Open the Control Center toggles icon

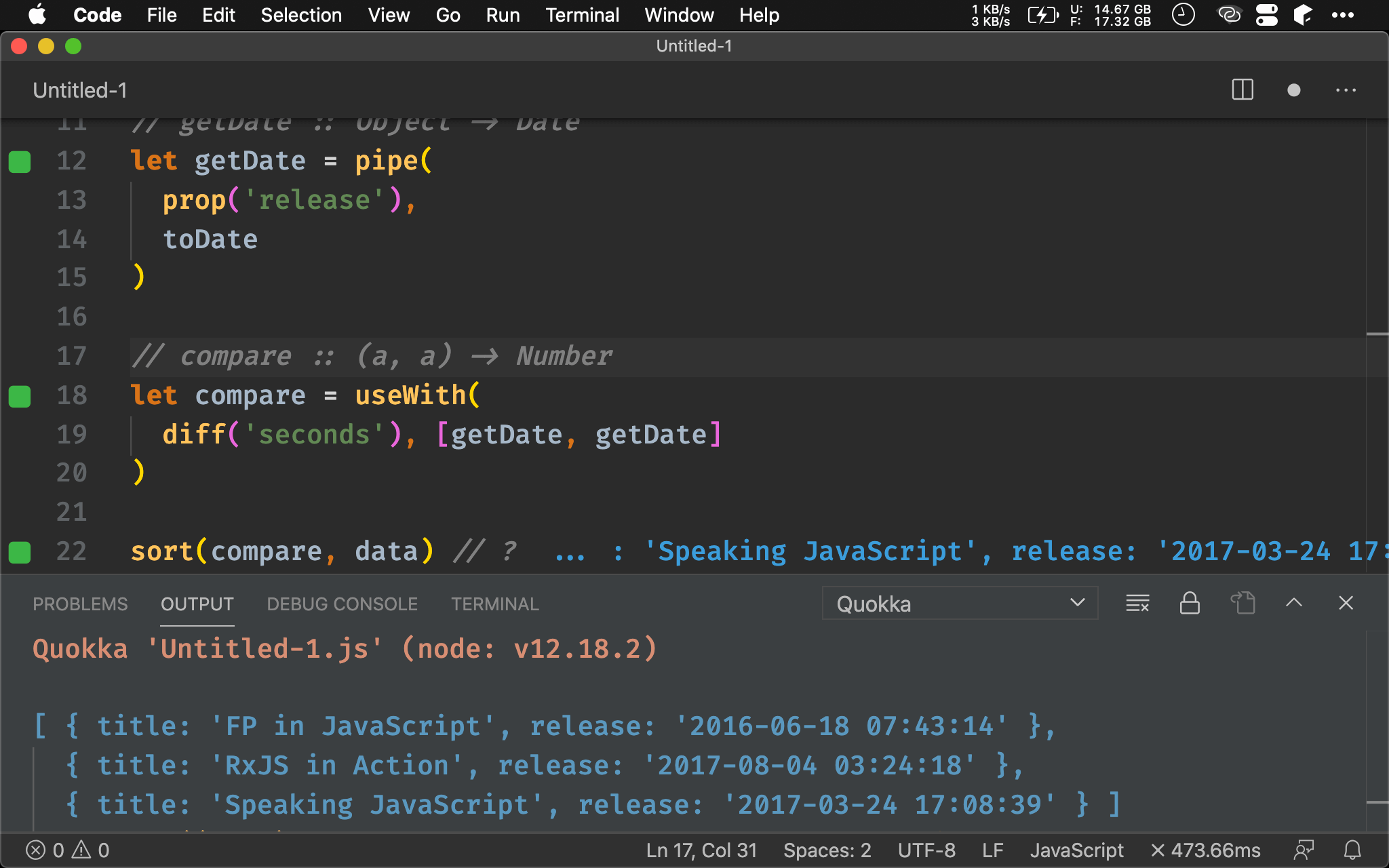1266,15
